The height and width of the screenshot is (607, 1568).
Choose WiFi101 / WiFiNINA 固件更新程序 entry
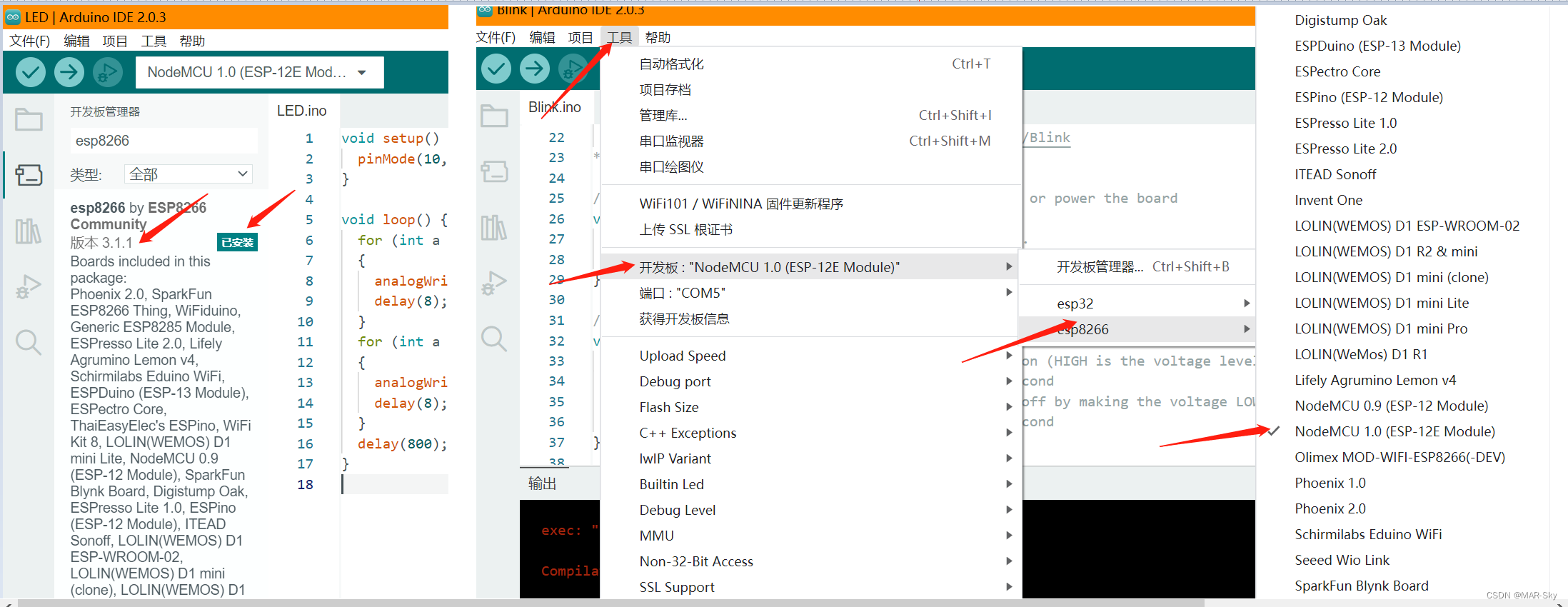(812, 204)
